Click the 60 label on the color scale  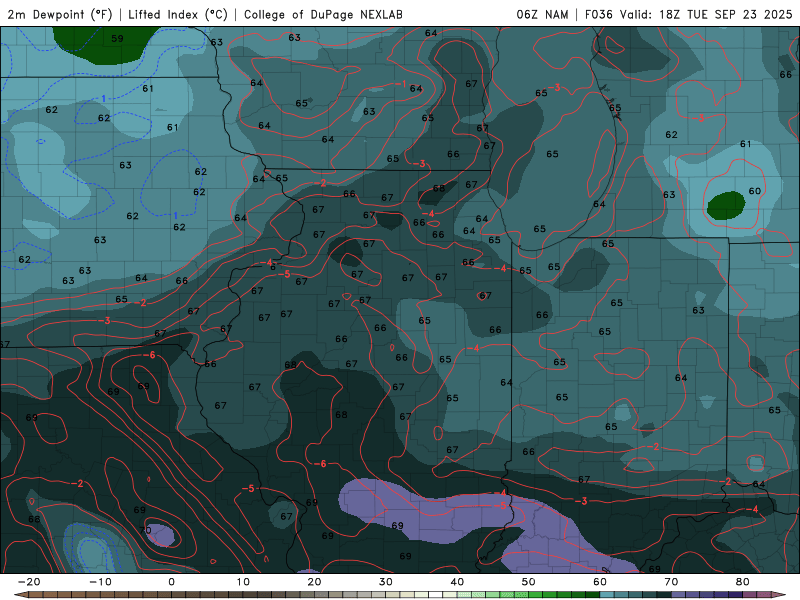[x=600, y=582]
